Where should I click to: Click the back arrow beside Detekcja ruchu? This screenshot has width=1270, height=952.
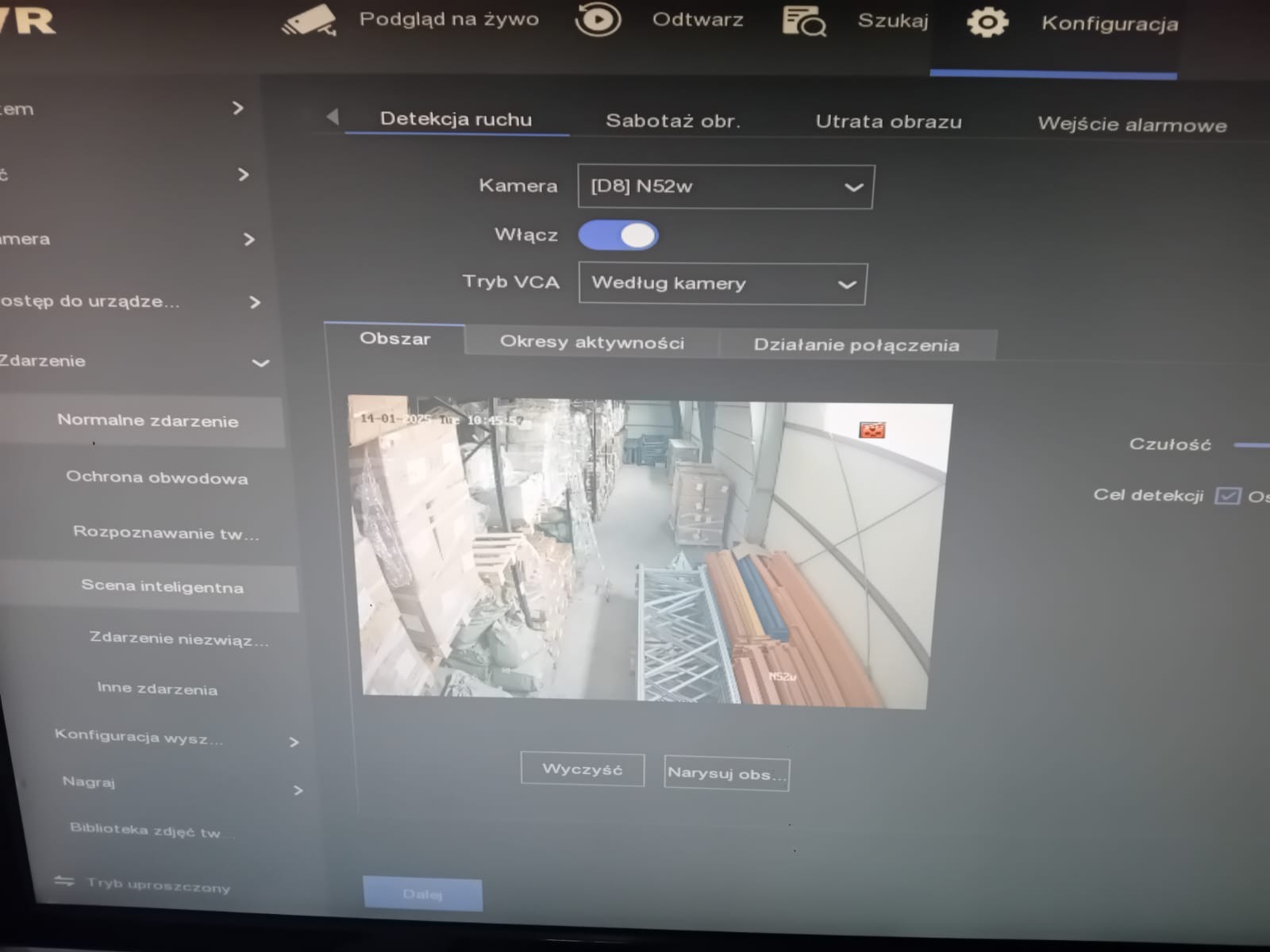333,117
